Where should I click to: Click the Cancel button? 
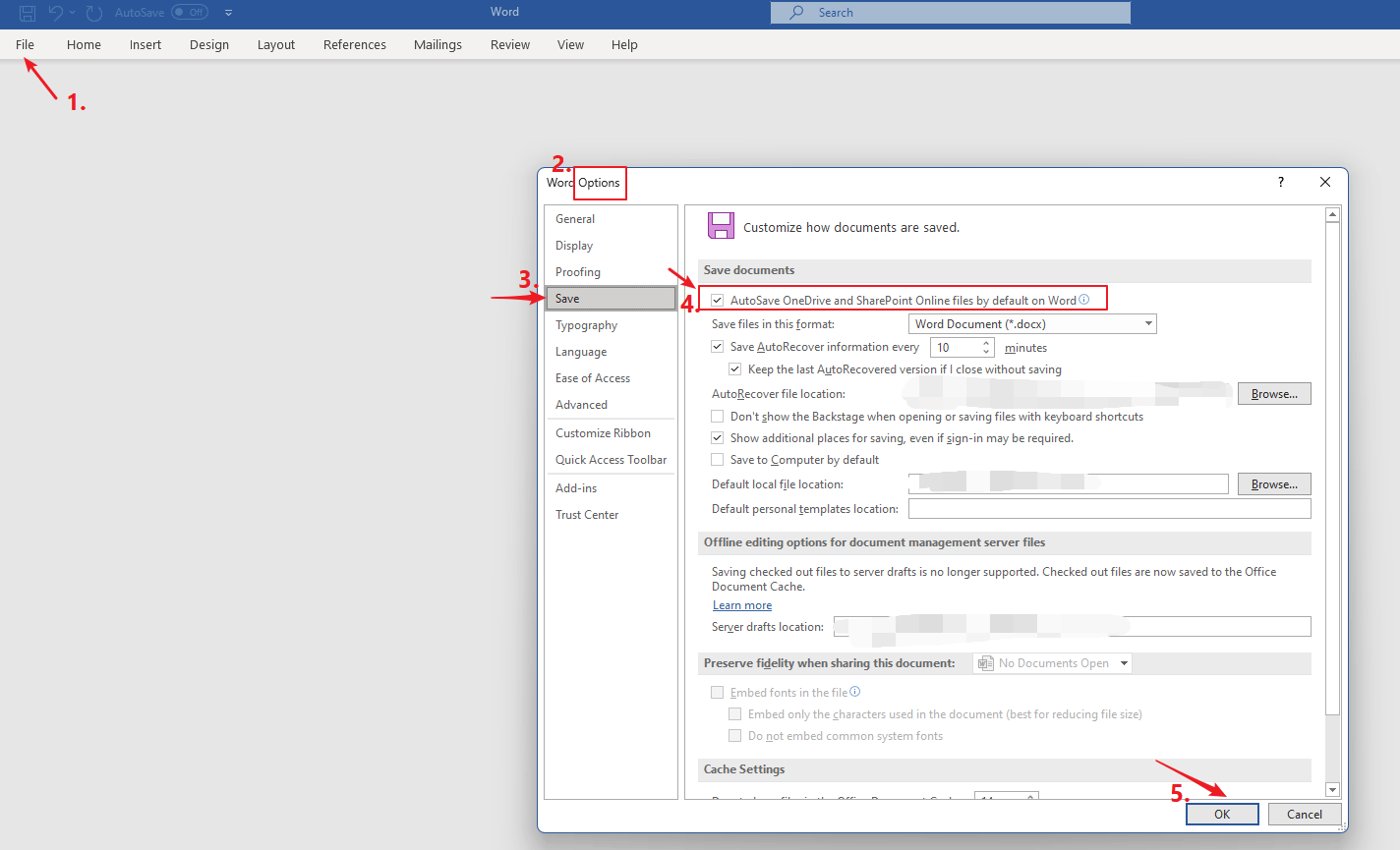1305,814
